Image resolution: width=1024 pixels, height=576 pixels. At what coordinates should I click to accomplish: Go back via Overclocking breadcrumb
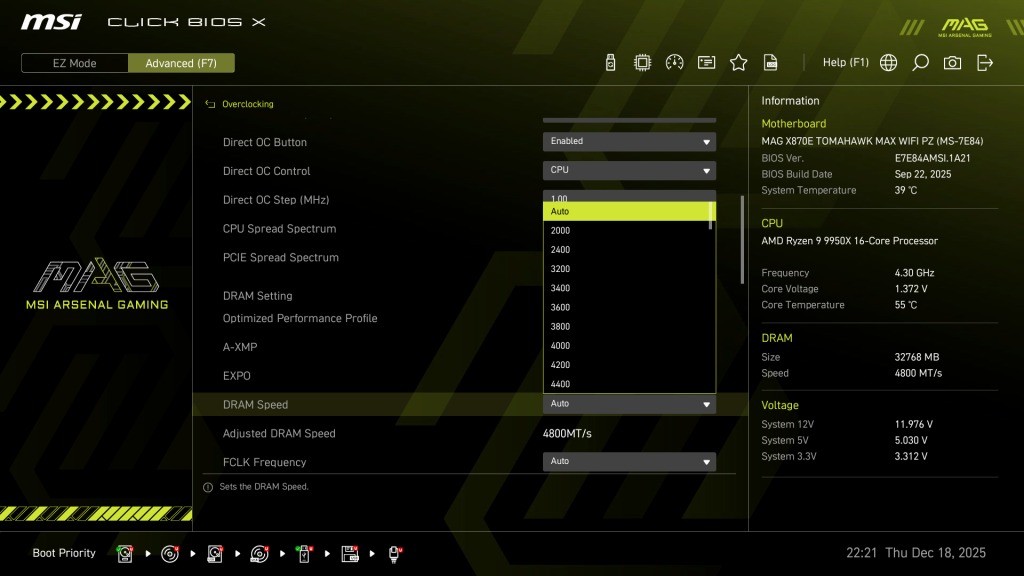[247, 104]
